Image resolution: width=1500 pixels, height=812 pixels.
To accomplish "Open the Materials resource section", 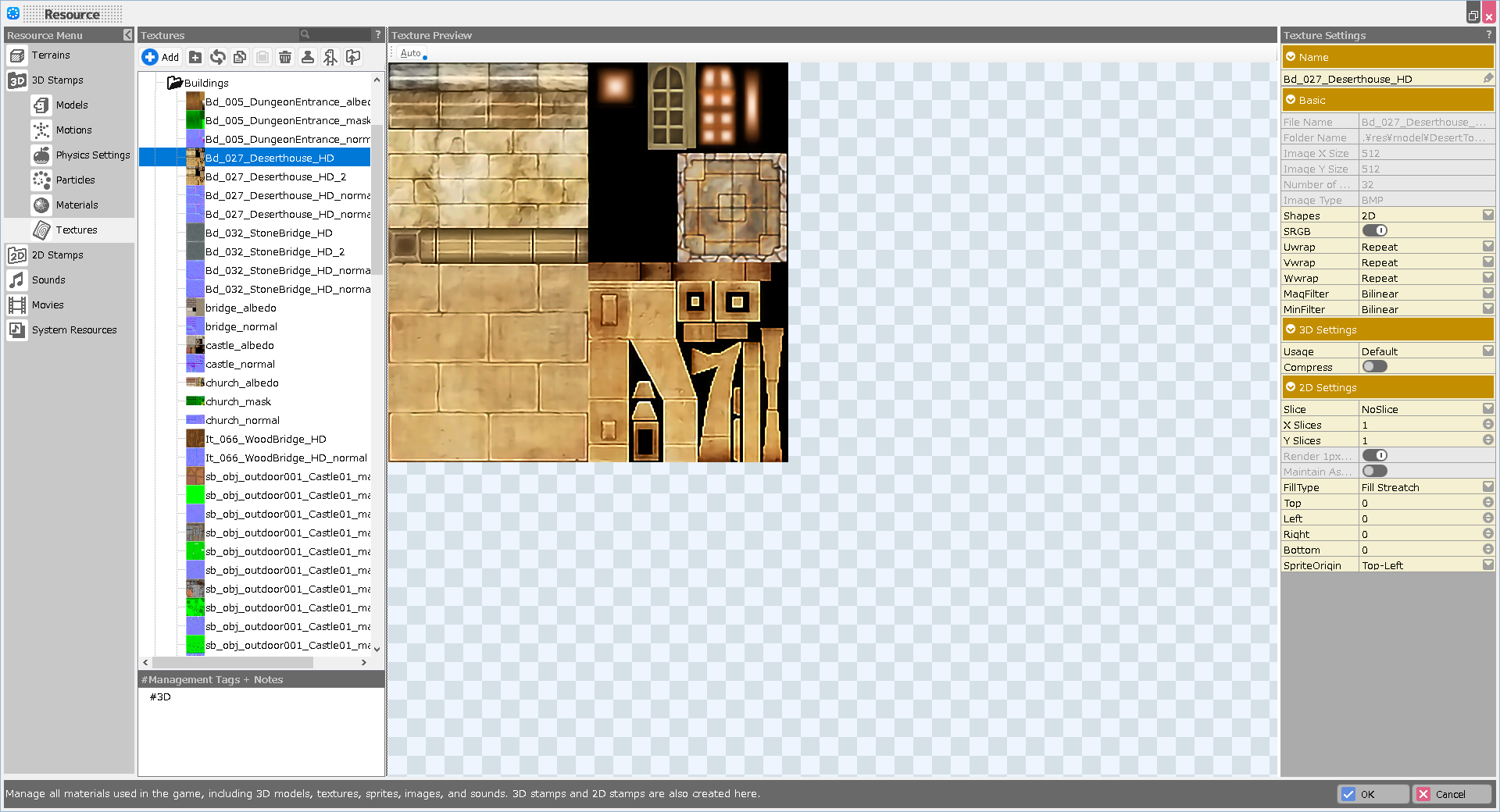I will (x=77, y=205).
